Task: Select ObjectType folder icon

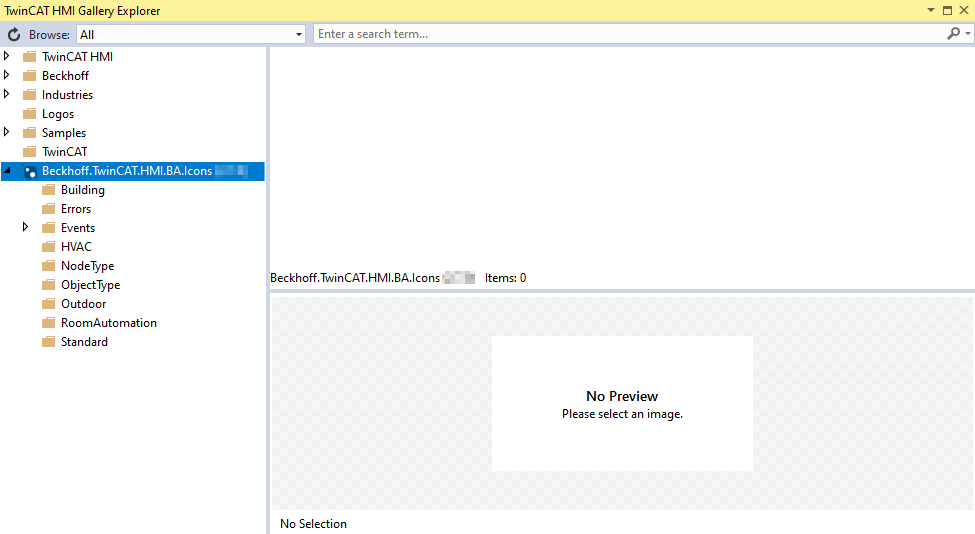Action: (x=49, y=285)
